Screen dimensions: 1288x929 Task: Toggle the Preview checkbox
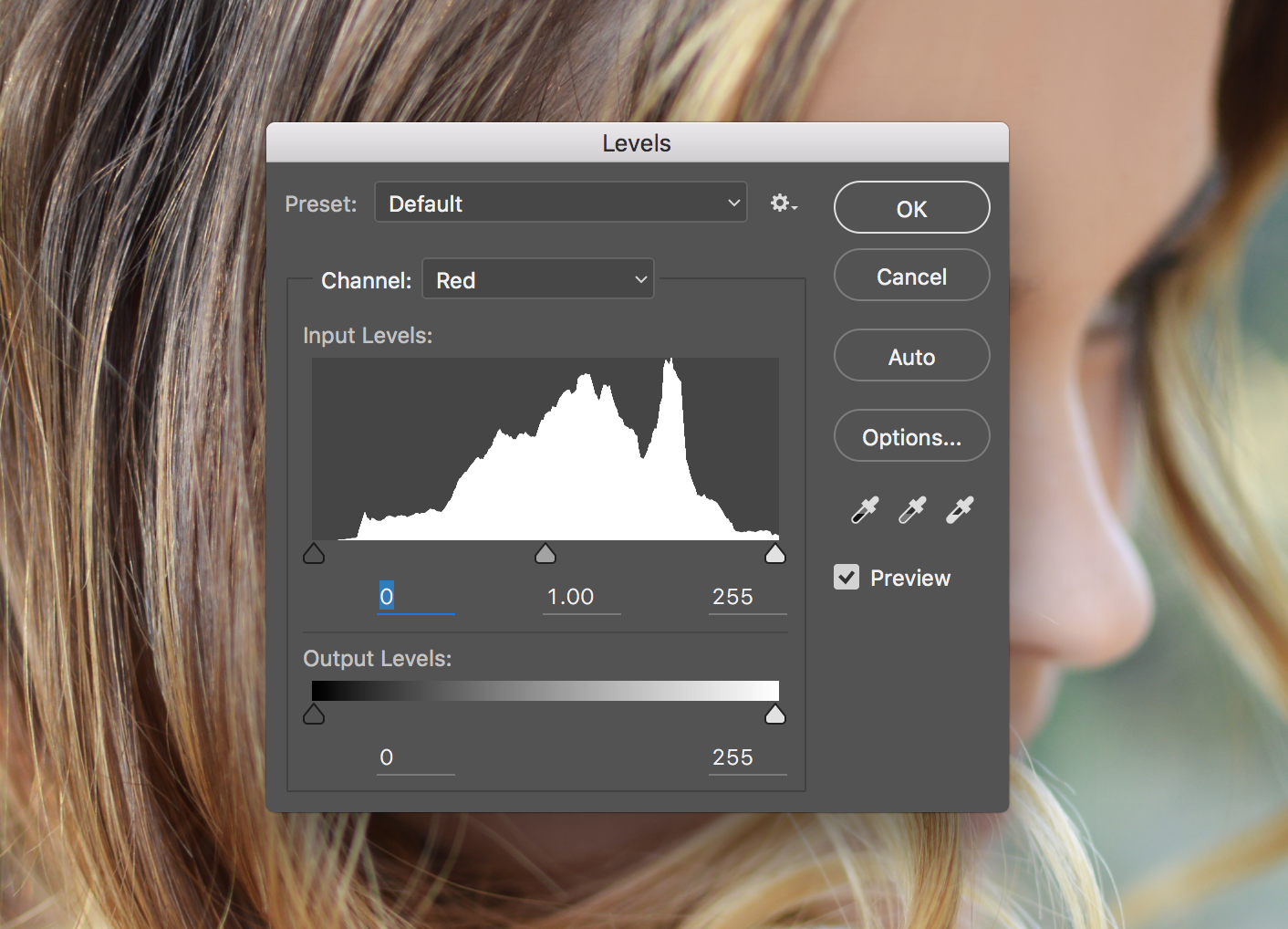(x=847, y=577)
